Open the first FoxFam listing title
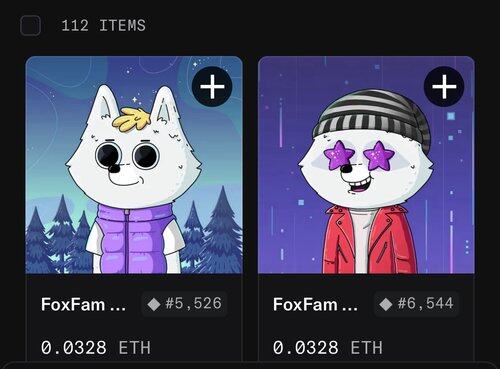 (83, 304)
